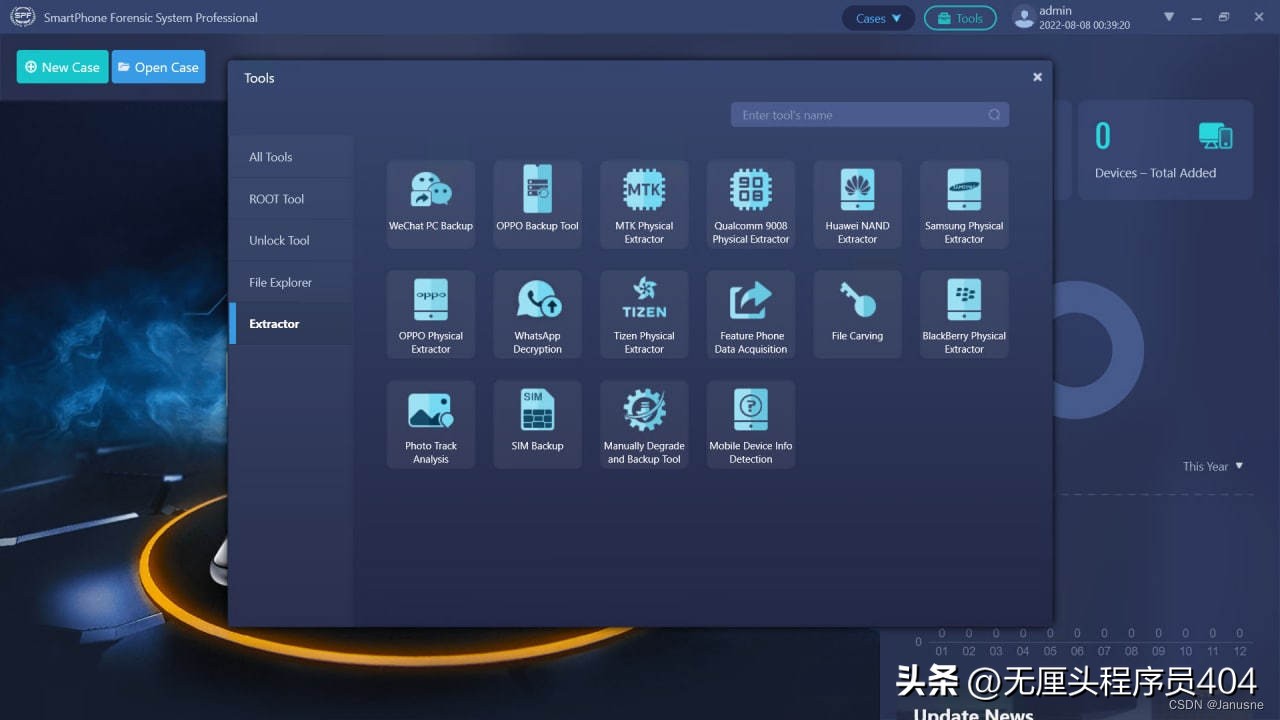The height and width of the screenshot is (720, 1280).
Task: Launch the MTK Physical Extractor
Action: (x=644, y=203)
